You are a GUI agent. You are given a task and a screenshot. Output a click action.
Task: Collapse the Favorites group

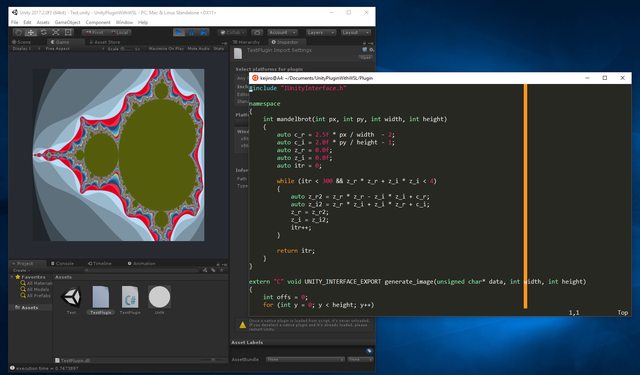[12, 277]
